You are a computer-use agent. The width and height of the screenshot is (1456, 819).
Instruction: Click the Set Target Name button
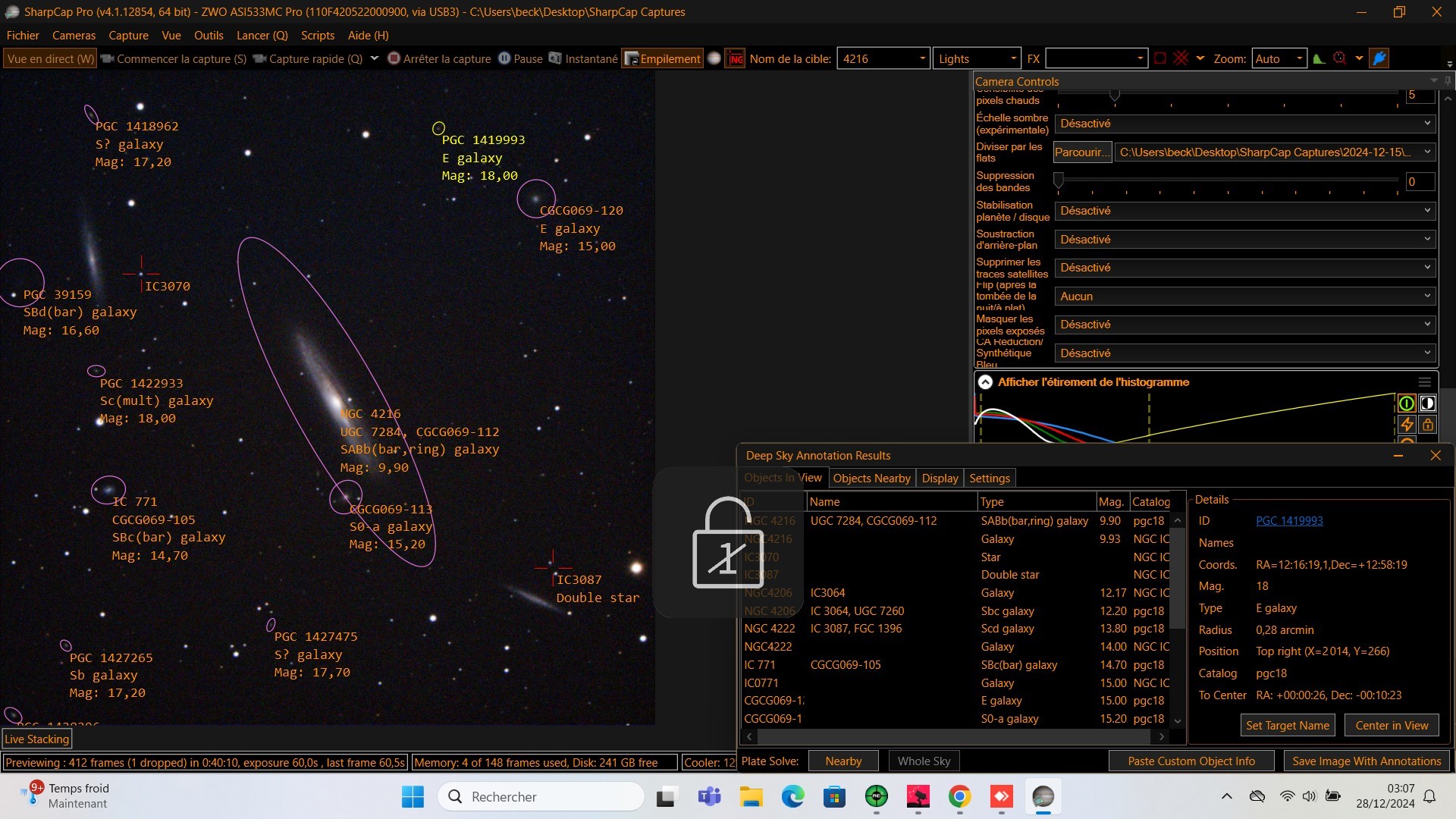1287,726
